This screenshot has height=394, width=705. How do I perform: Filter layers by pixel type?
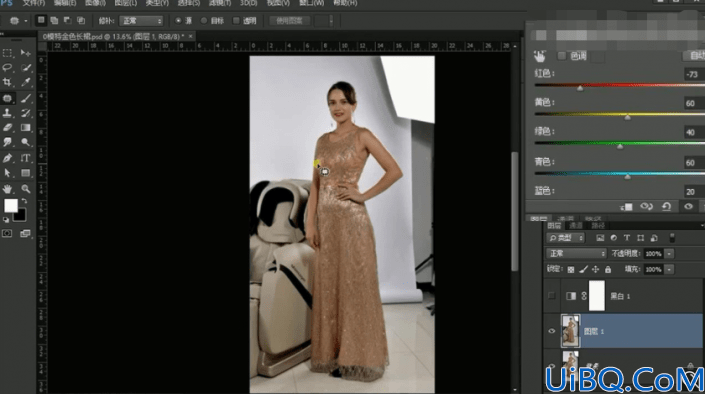(600, 238)
